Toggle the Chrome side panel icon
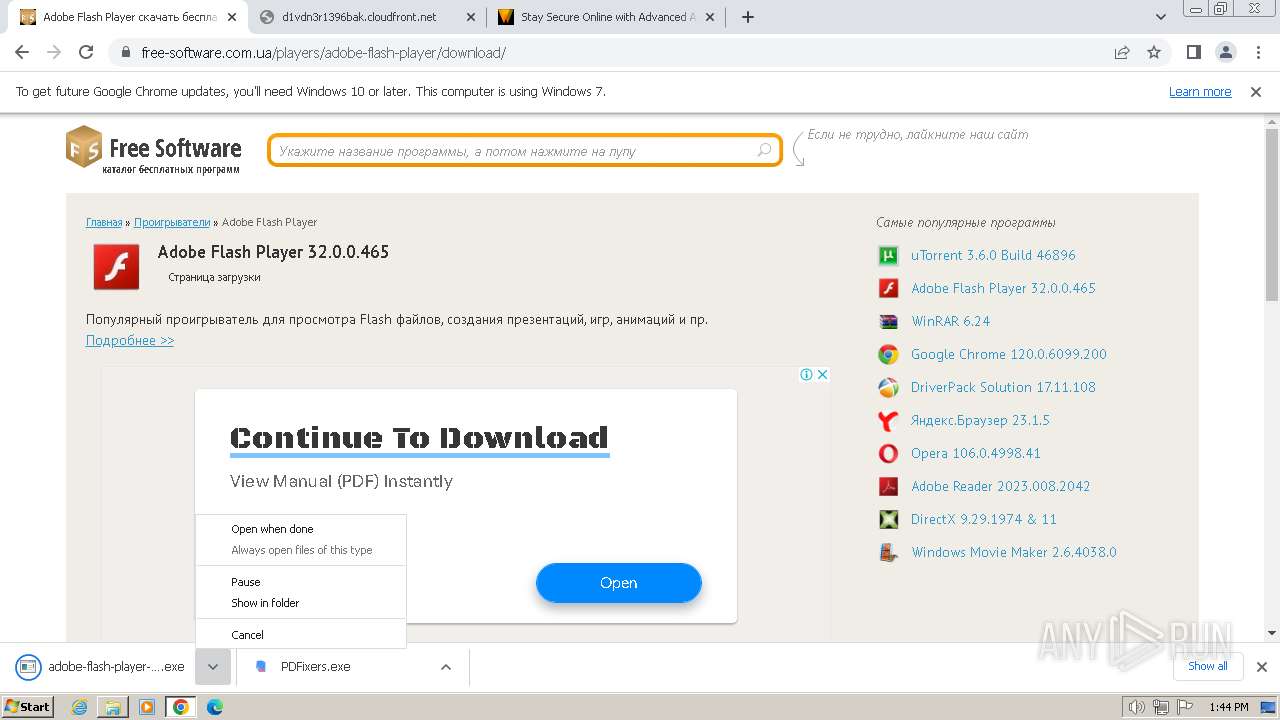Image resolution: width=1280 pixels, height=720 pixels. coord(1194,53)
